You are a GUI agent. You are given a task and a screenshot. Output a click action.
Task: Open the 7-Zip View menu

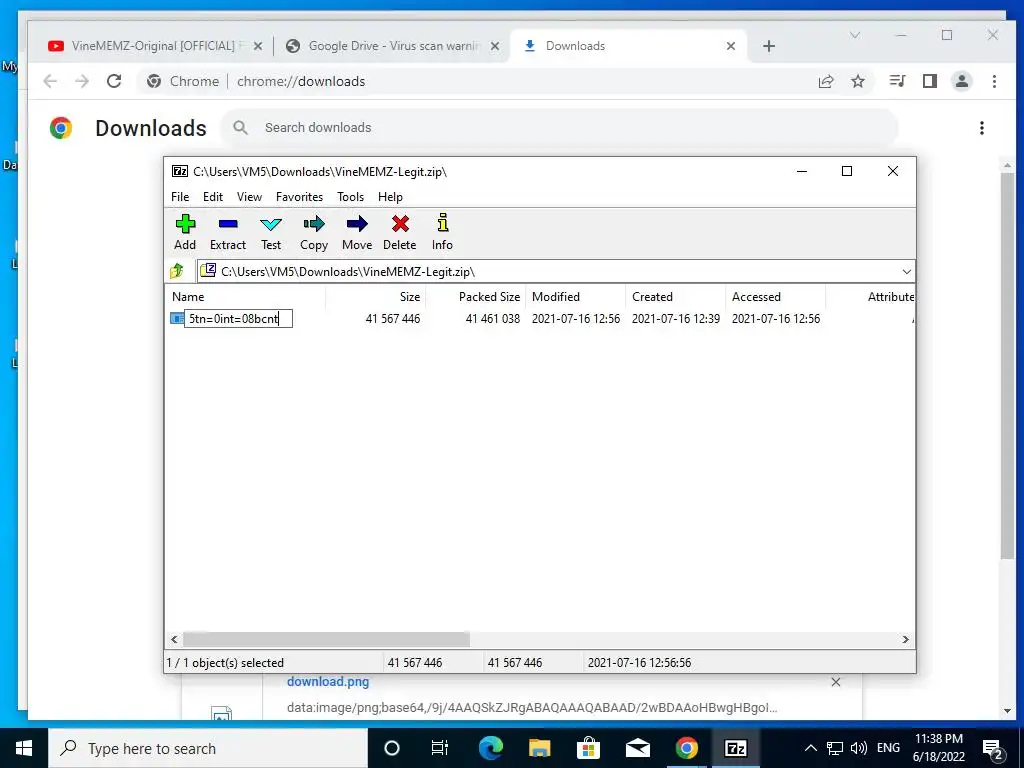coord(249,197)
